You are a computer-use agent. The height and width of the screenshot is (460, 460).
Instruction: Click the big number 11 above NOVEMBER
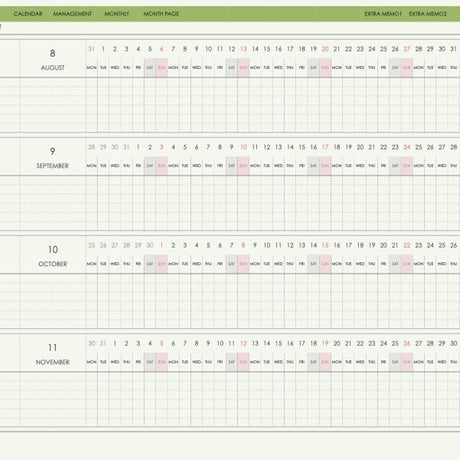coord(53,348)
